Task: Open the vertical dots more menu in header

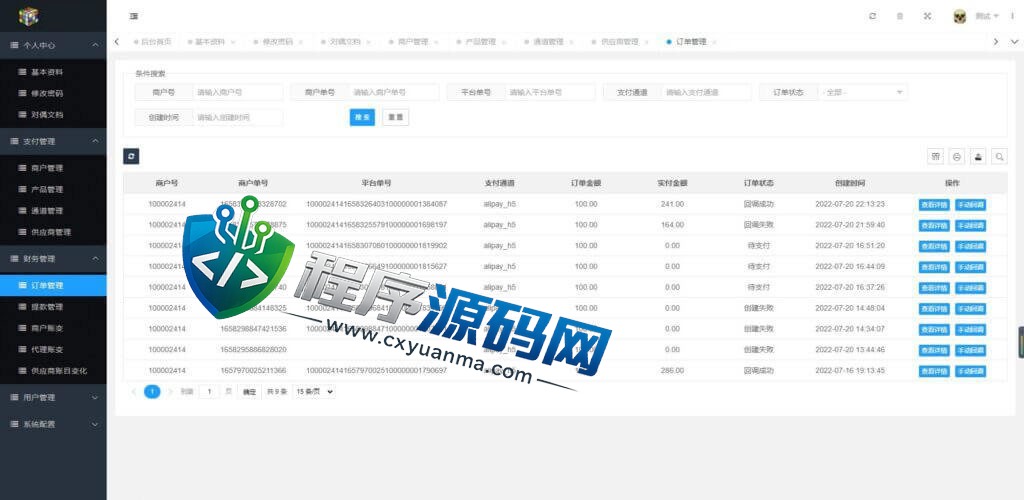Action: (1012, 16)
